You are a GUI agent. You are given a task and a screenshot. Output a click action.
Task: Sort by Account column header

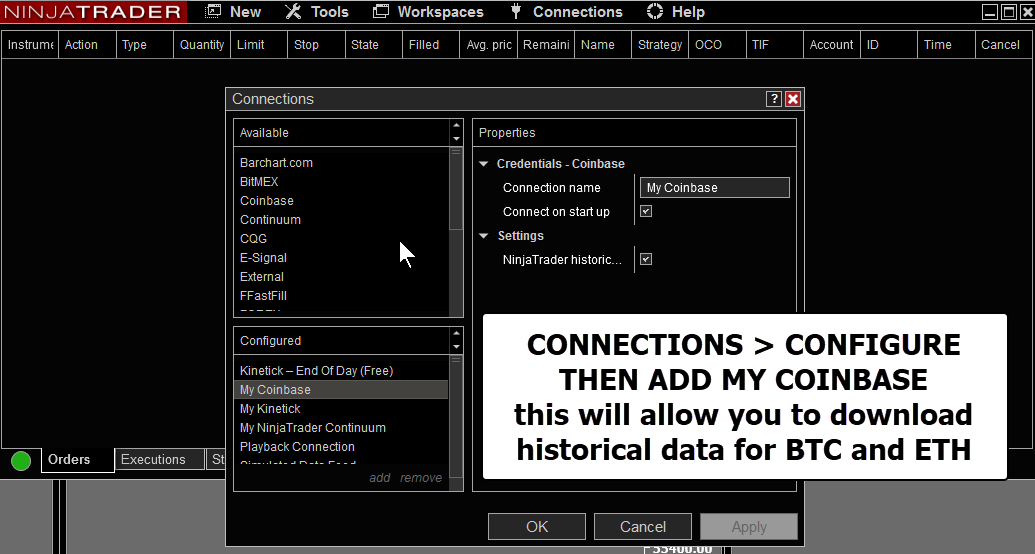(832, 44)
